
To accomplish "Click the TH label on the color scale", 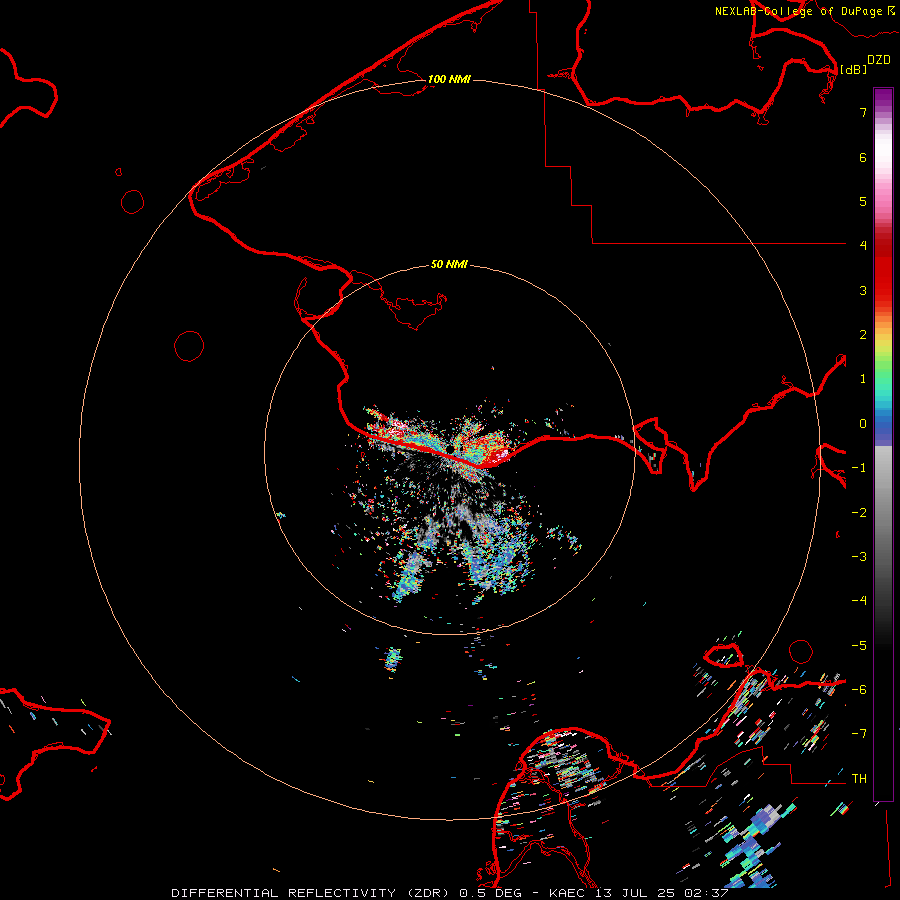I will click(859, 778).
